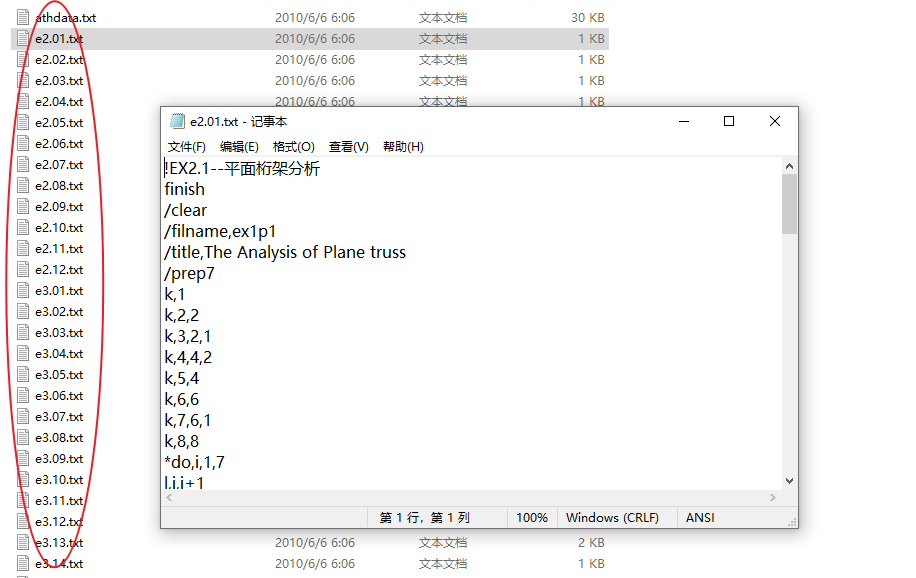The image size is (916, 578).
Task: Open the 查看(V) menu in Notepad
Action: coord(348,147)
